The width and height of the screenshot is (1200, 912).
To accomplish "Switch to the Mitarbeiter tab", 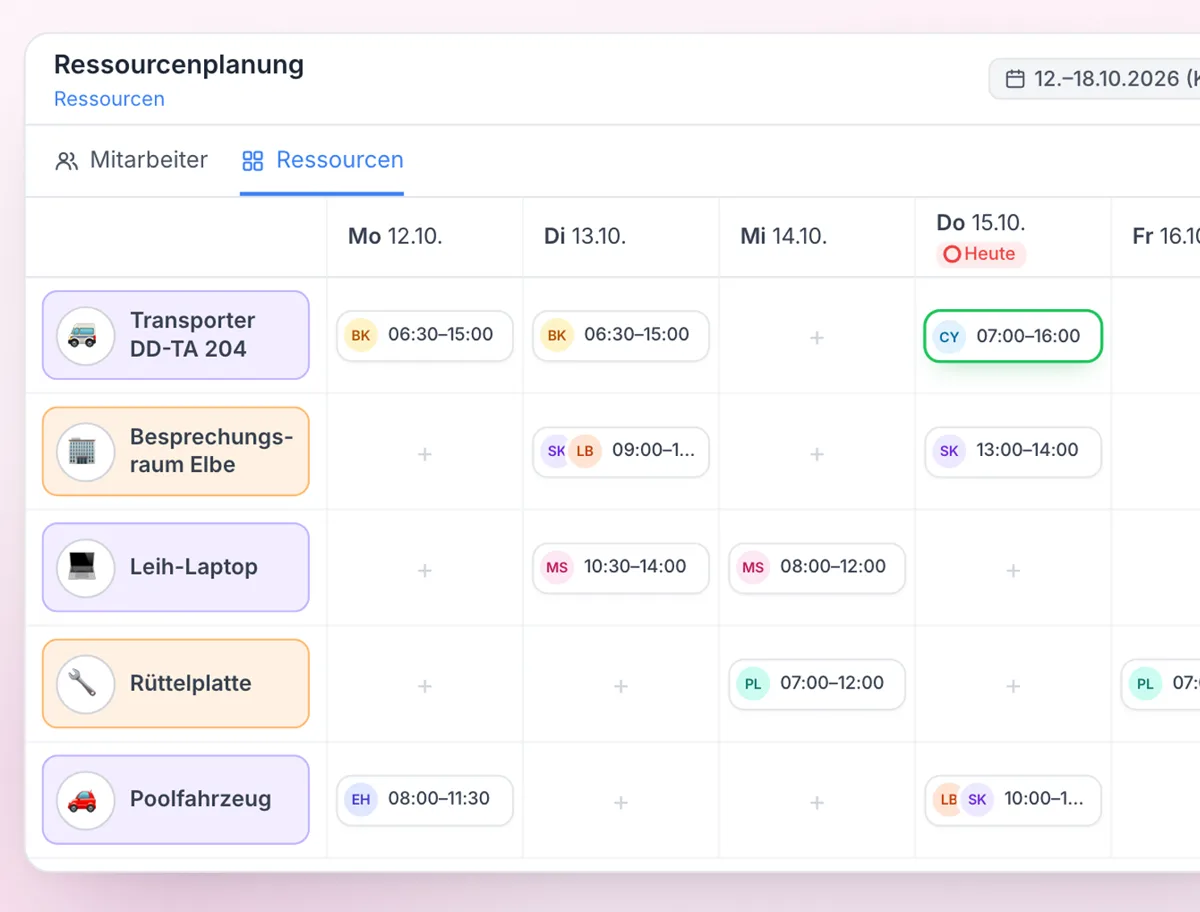I will point(131,160).
